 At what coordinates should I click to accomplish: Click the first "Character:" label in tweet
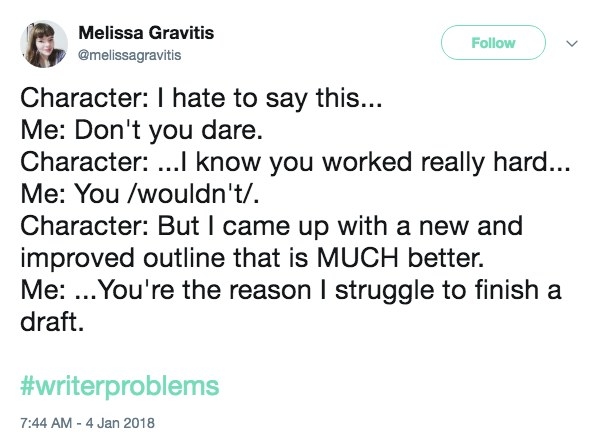click(84, 98)
